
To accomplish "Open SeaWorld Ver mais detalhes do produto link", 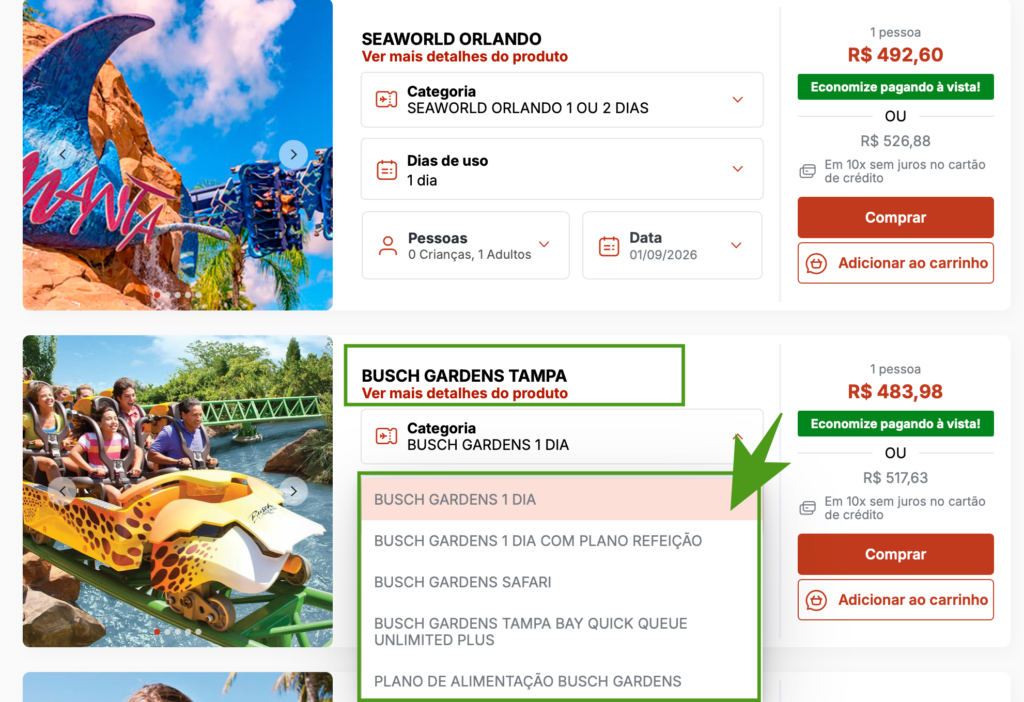I will [x=465, y=57].
